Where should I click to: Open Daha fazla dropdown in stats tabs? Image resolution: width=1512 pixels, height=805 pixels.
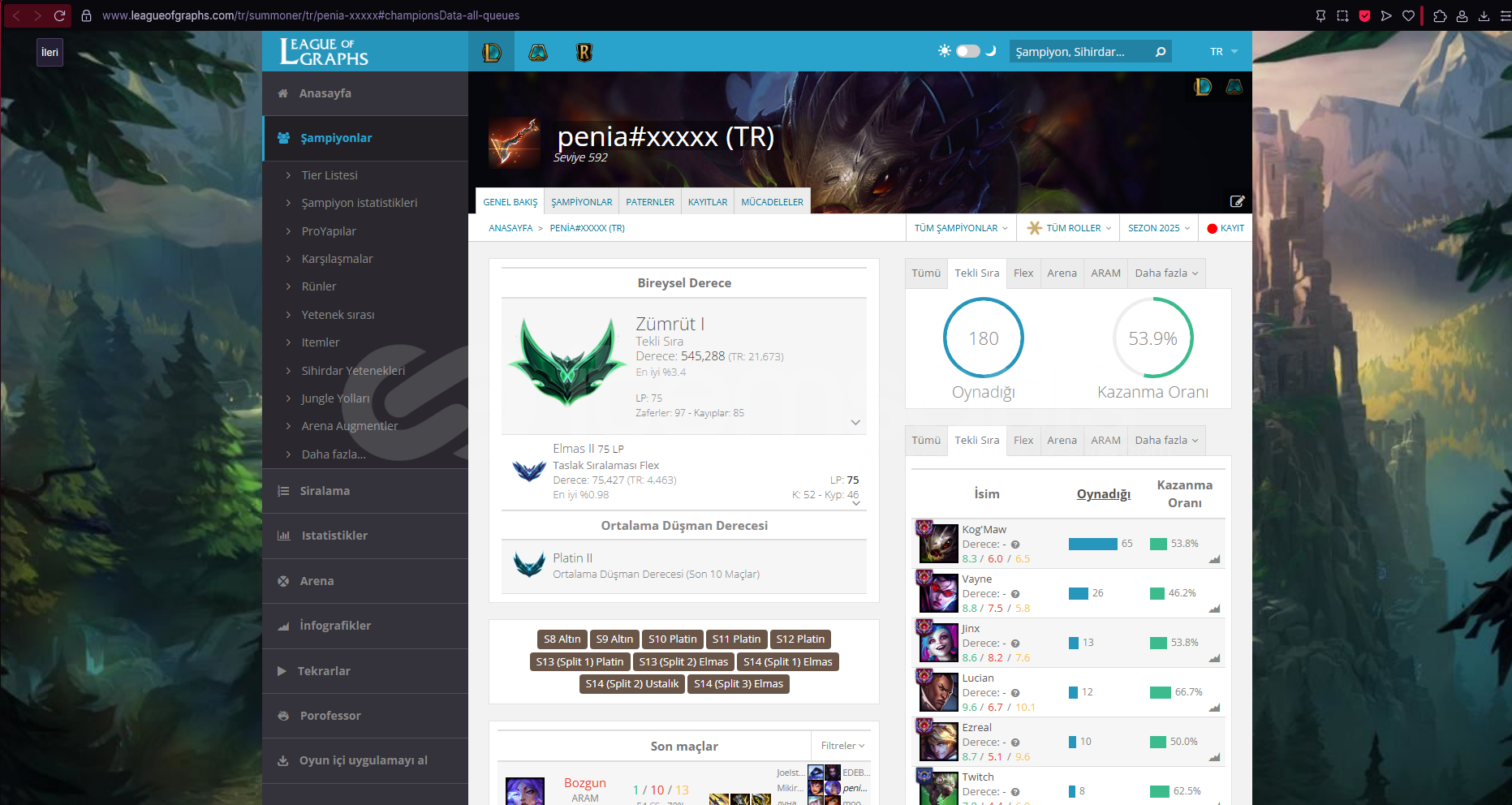pyautogui.click(x=1166, y=273)
